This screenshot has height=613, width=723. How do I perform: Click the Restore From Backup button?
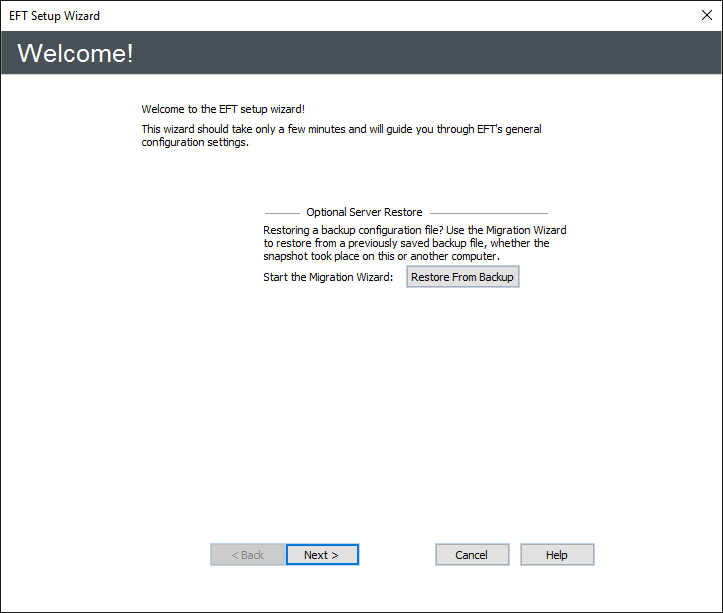coord(462,277)
